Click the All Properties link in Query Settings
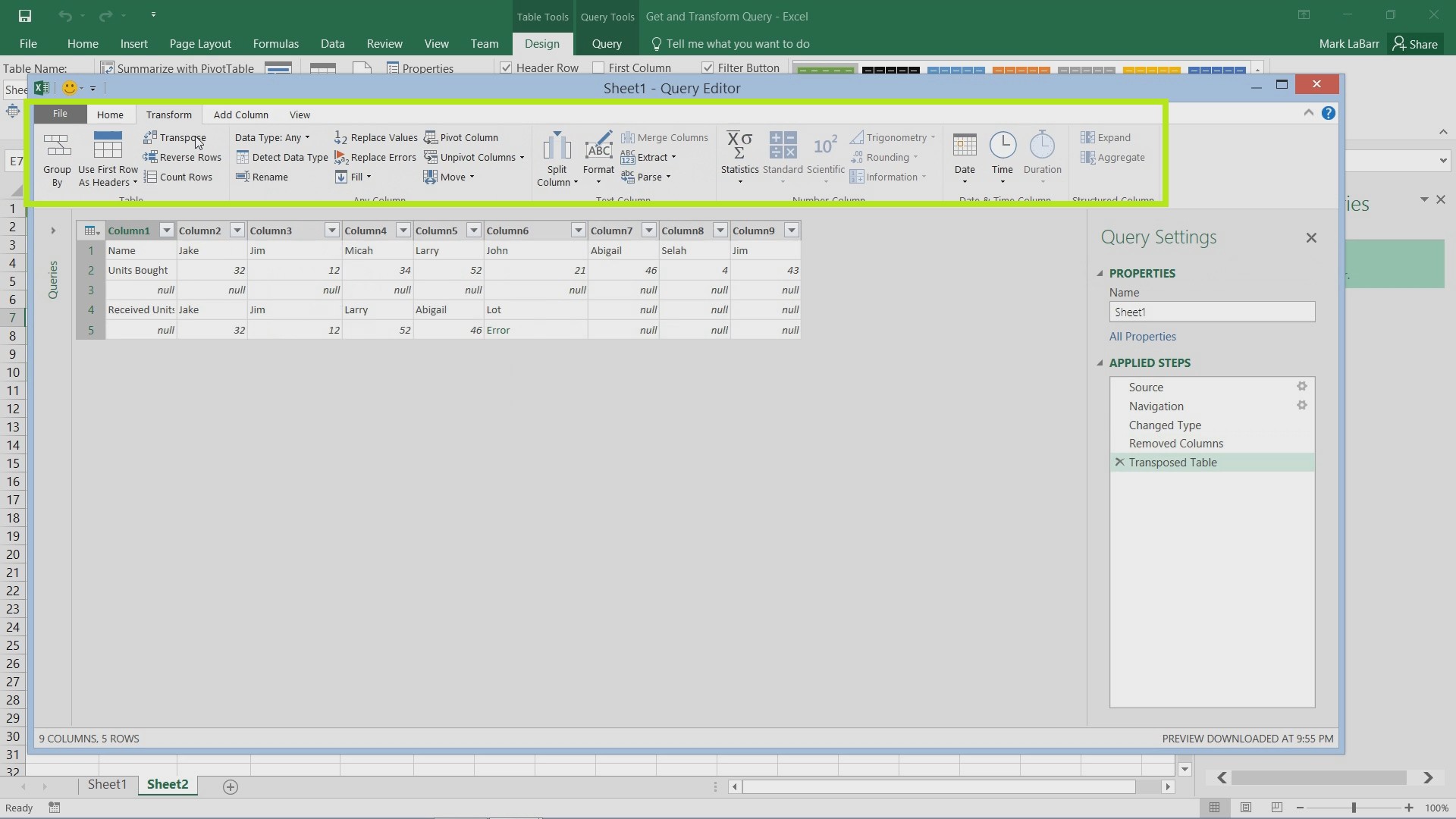 point(1143,336)
